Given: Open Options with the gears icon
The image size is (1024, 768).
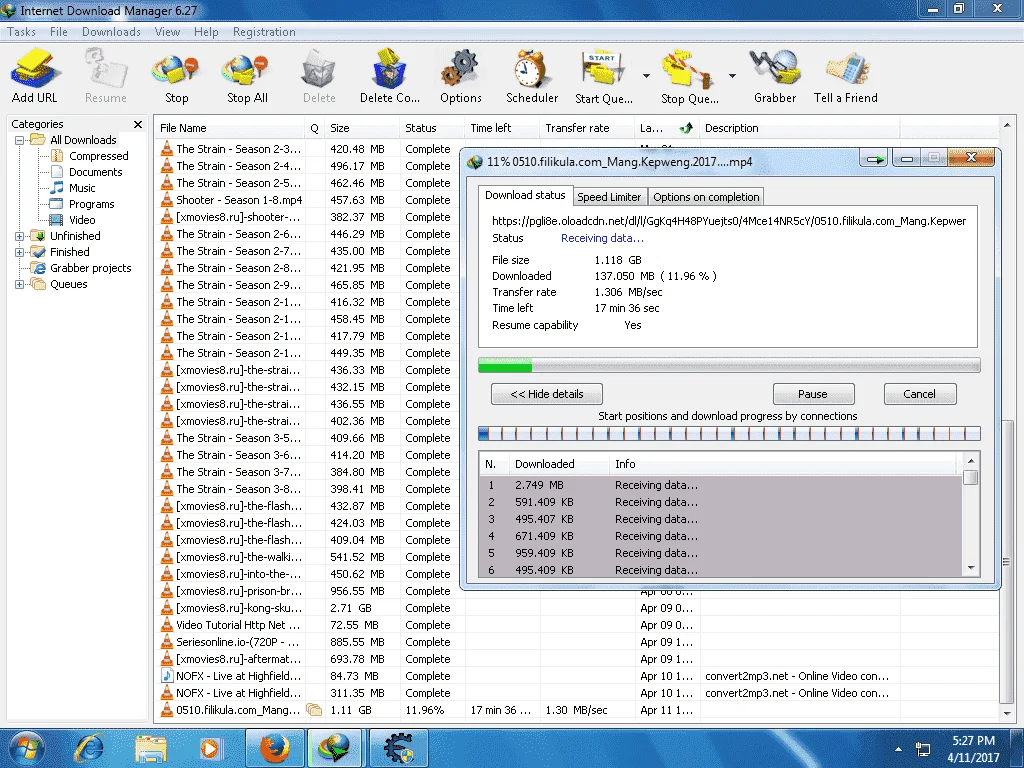Looking at the screenshot, I should point(460,75).
